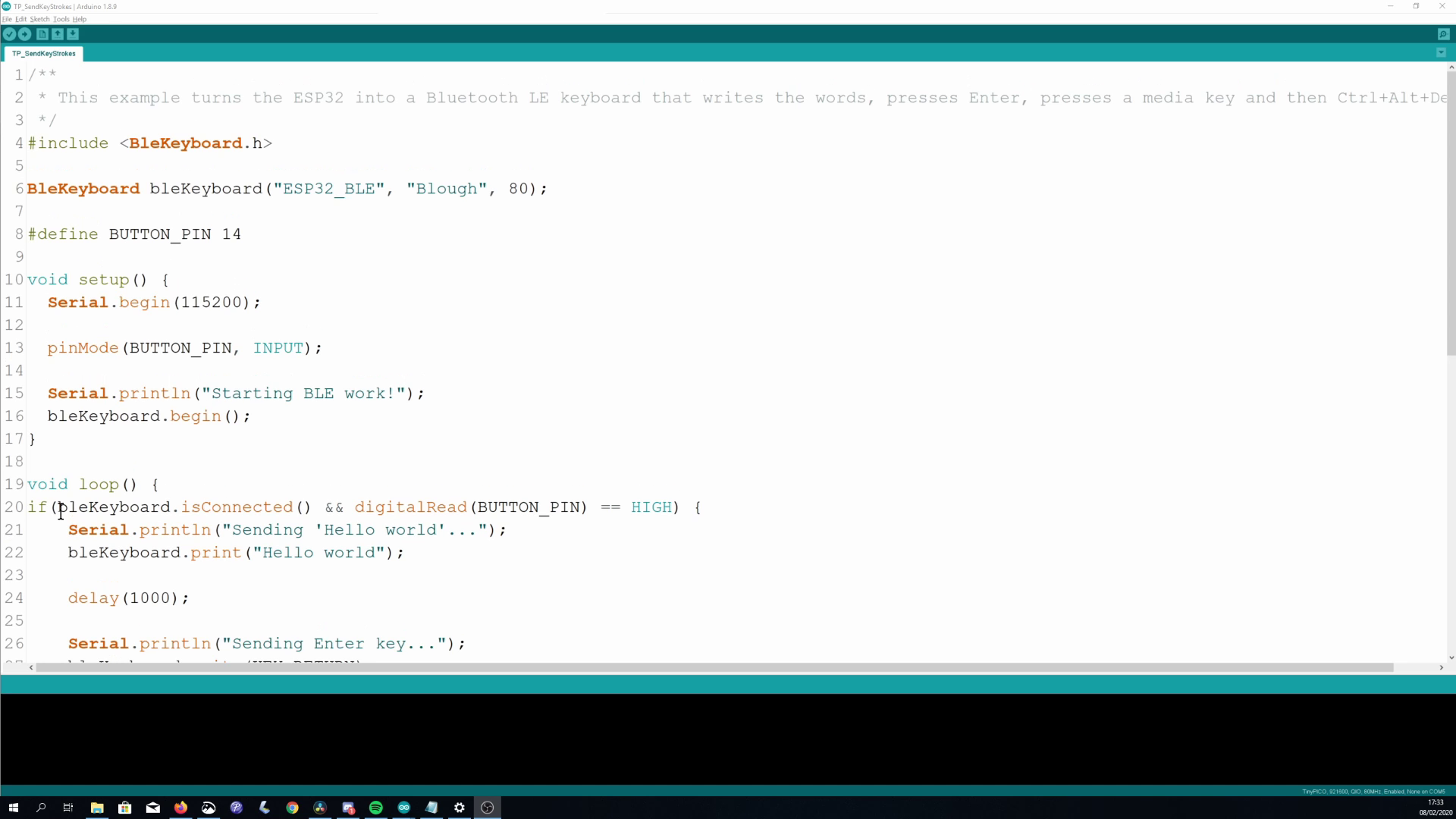Click the Upload arrow button
Viewport: 1456px width, 819px height.
click(x=24, y=34)
